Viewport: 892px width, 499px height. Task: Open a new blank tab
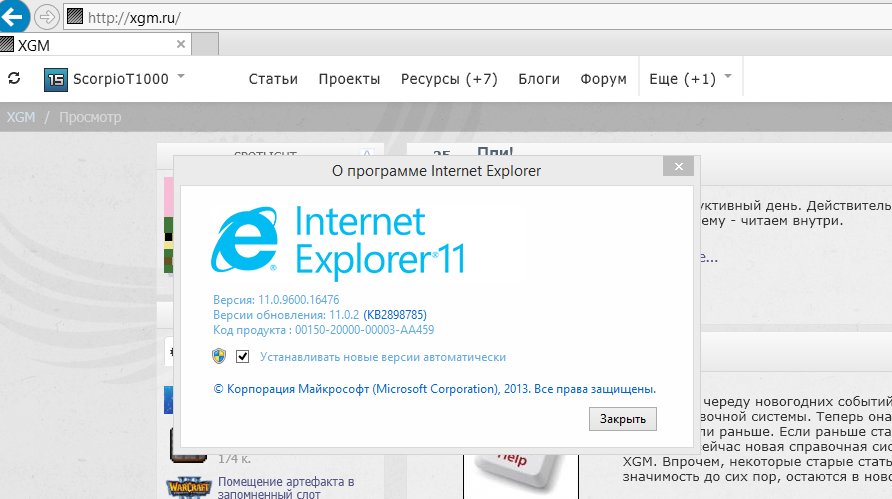[205, 44]
